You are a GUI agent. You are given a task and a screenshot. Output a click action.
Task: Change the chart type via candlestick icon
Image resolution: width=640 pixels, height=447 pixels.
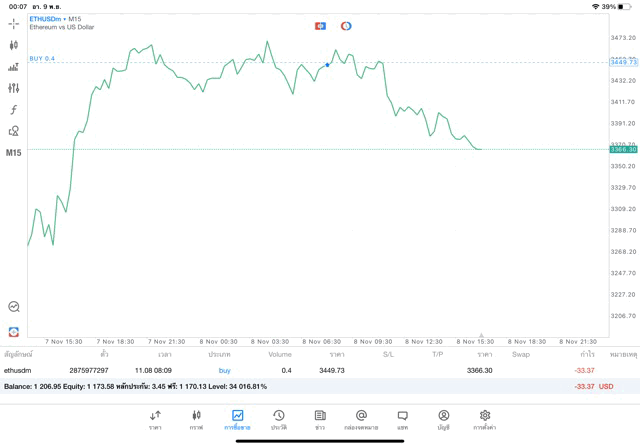tap(14, 45)
